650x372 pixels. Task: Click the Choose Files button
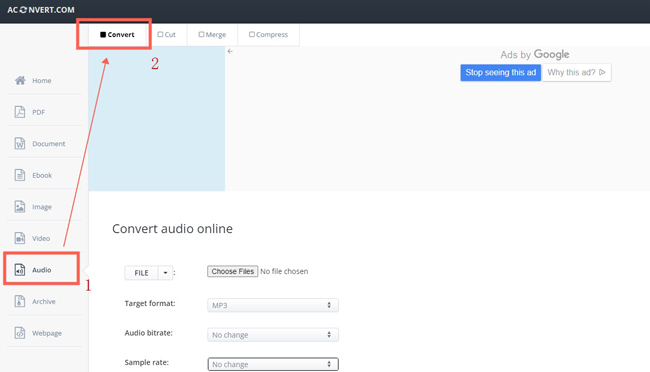click(233, 271)
